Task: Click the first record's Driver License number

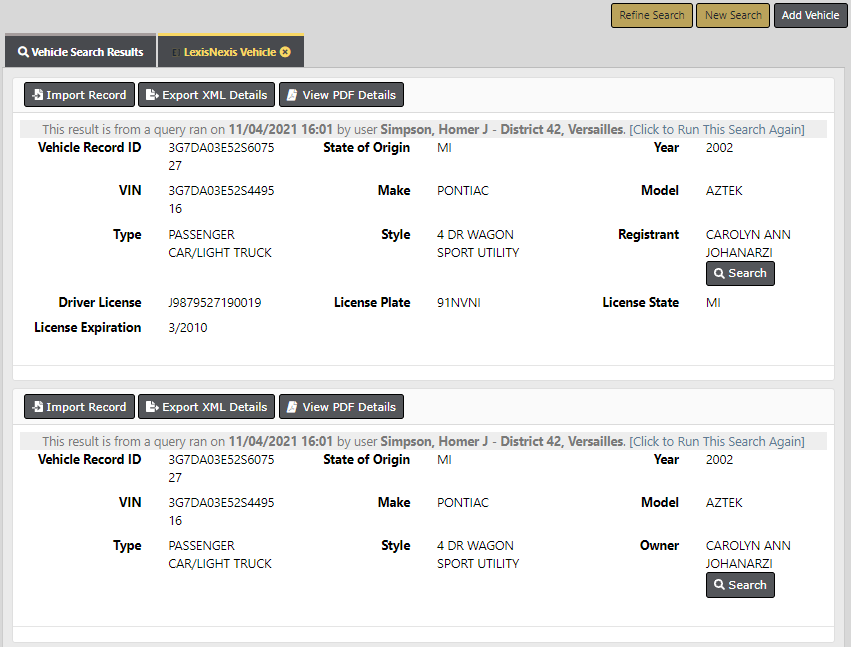Action: coord(215,303)
